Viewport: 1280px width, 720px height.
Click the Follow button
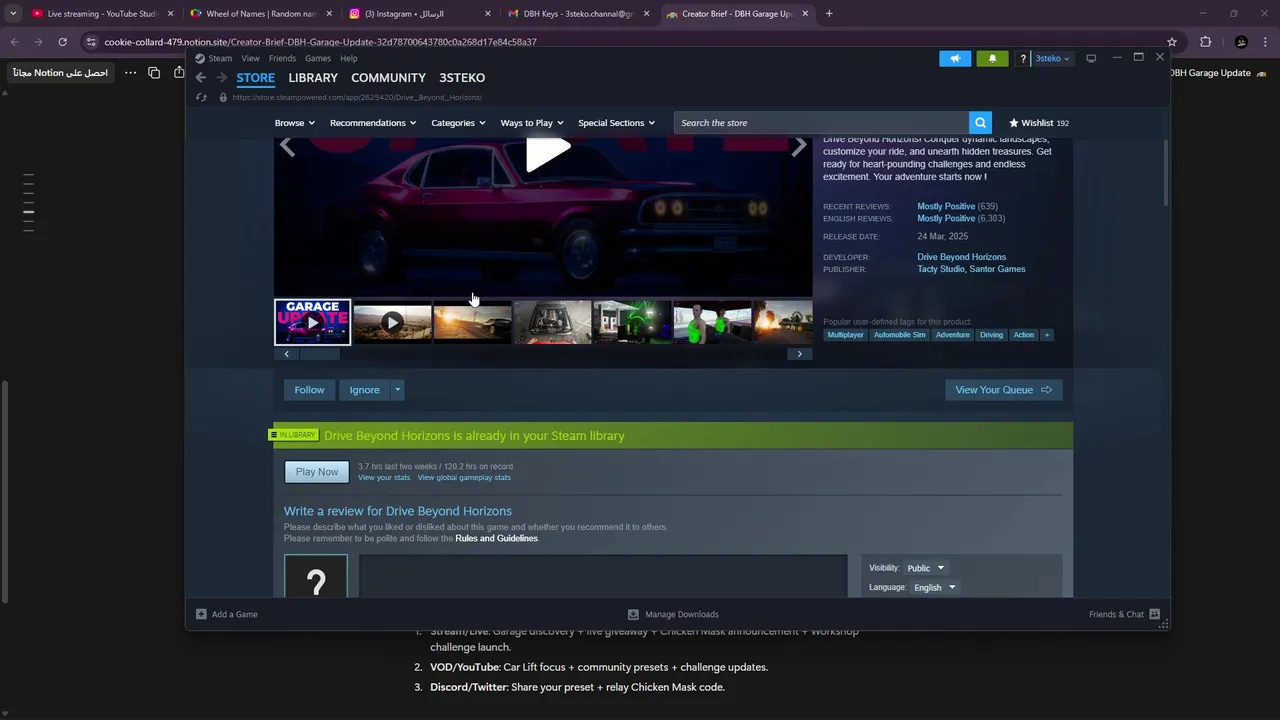(309, 390)
